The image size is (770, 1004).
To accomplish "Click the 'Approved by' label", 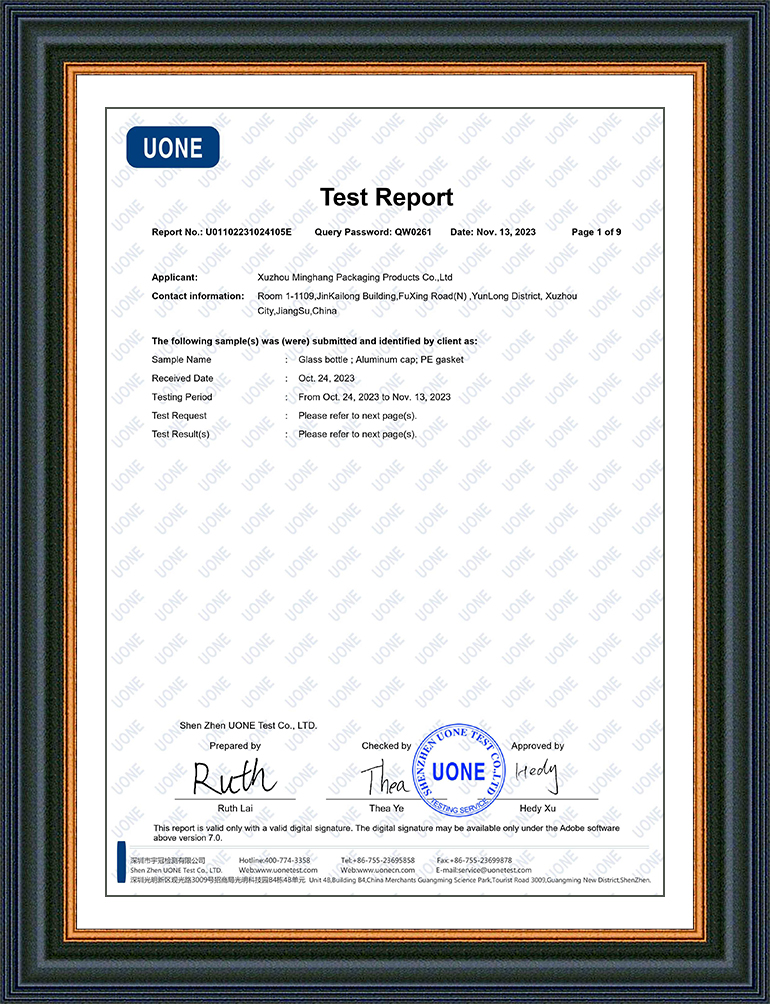I will 538,746.
